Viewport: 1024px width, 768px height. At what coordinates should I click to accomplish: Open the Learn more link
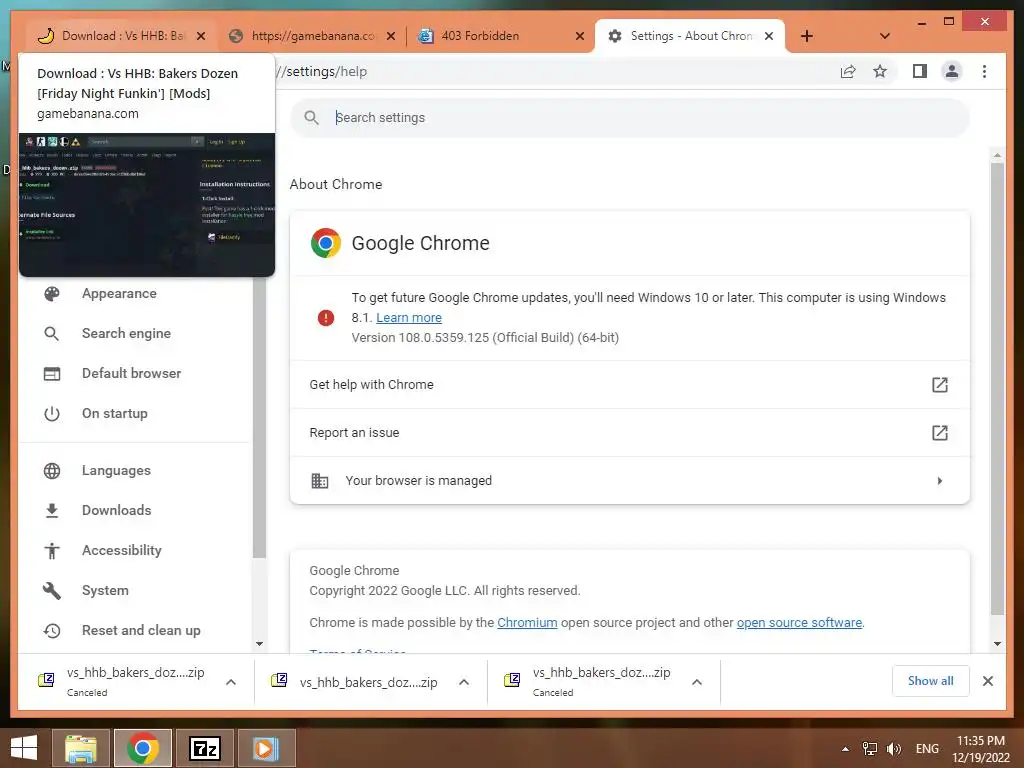pos(409,317)
